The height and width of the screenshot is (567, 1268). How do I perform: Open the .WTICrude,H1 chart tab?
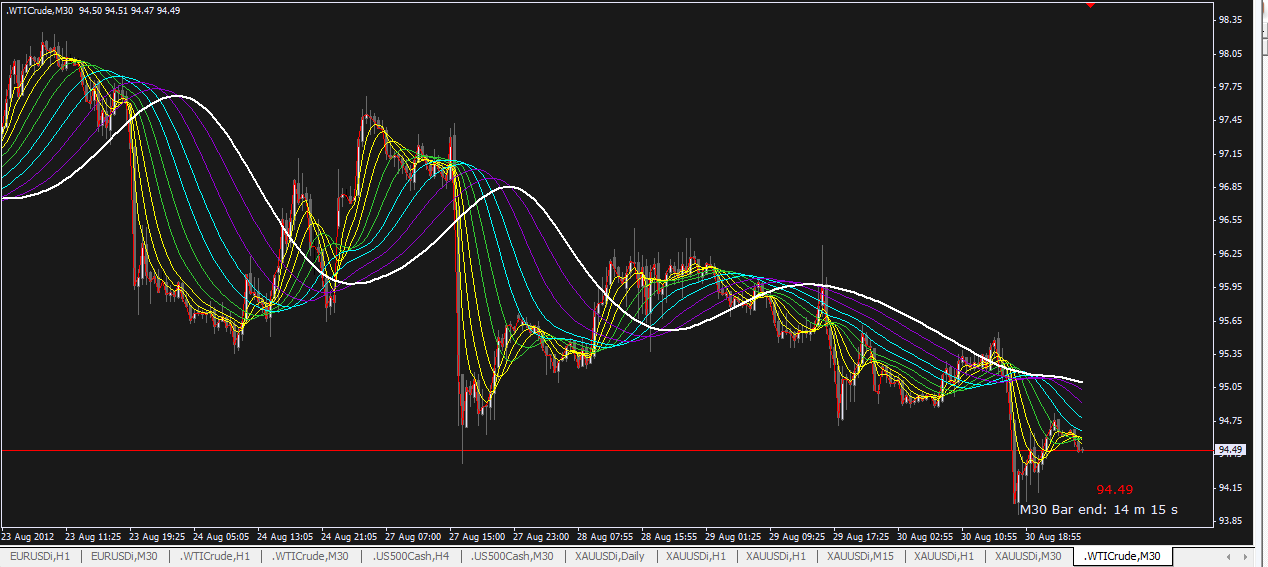pyautogui.click(x=215, y=556)
